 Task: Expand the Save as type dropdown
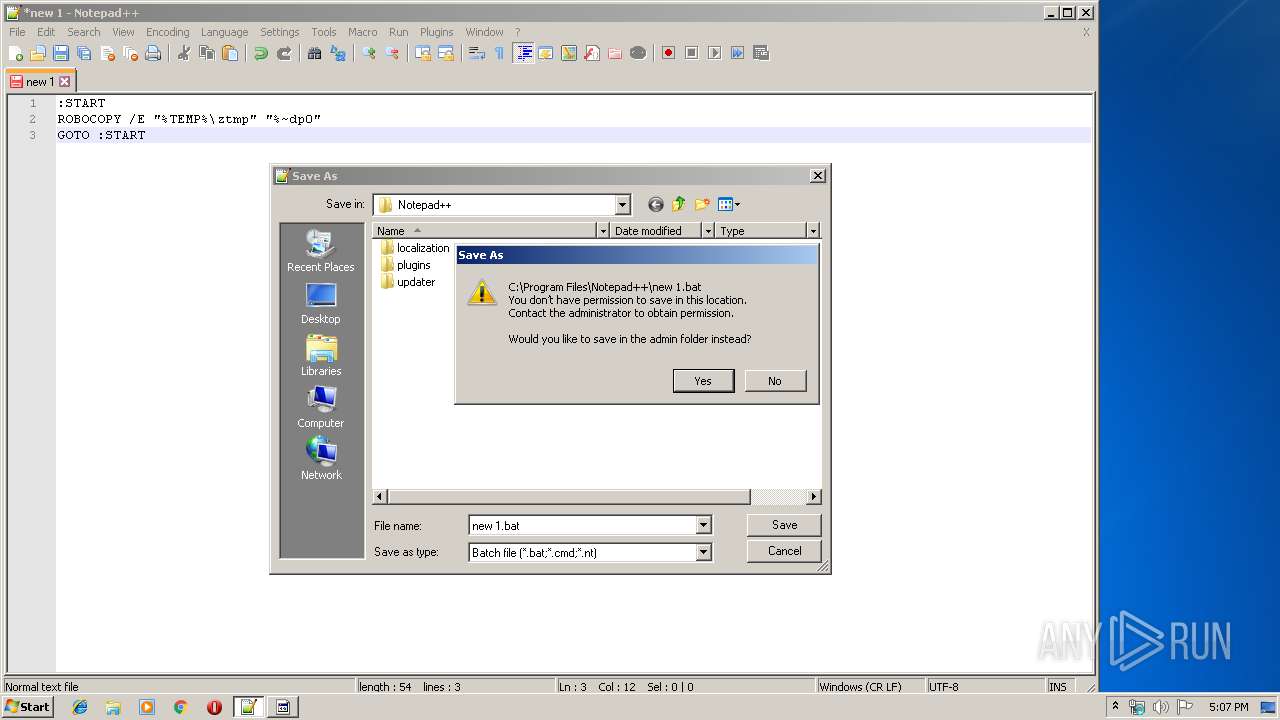pyautogui.click(x=703, y=552)
